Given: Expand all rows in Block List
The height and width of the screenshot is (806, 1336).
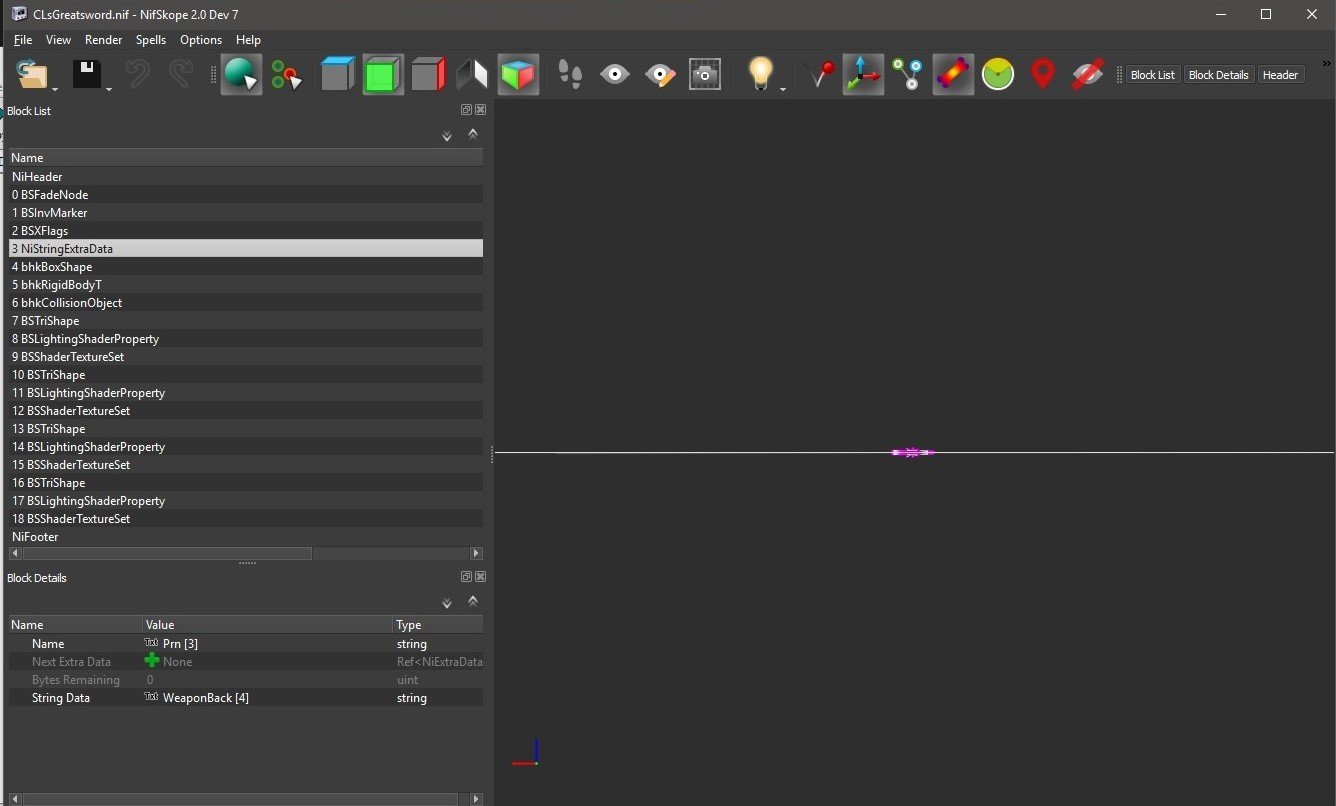Looking at the screenshot, I should click(447, 136).
